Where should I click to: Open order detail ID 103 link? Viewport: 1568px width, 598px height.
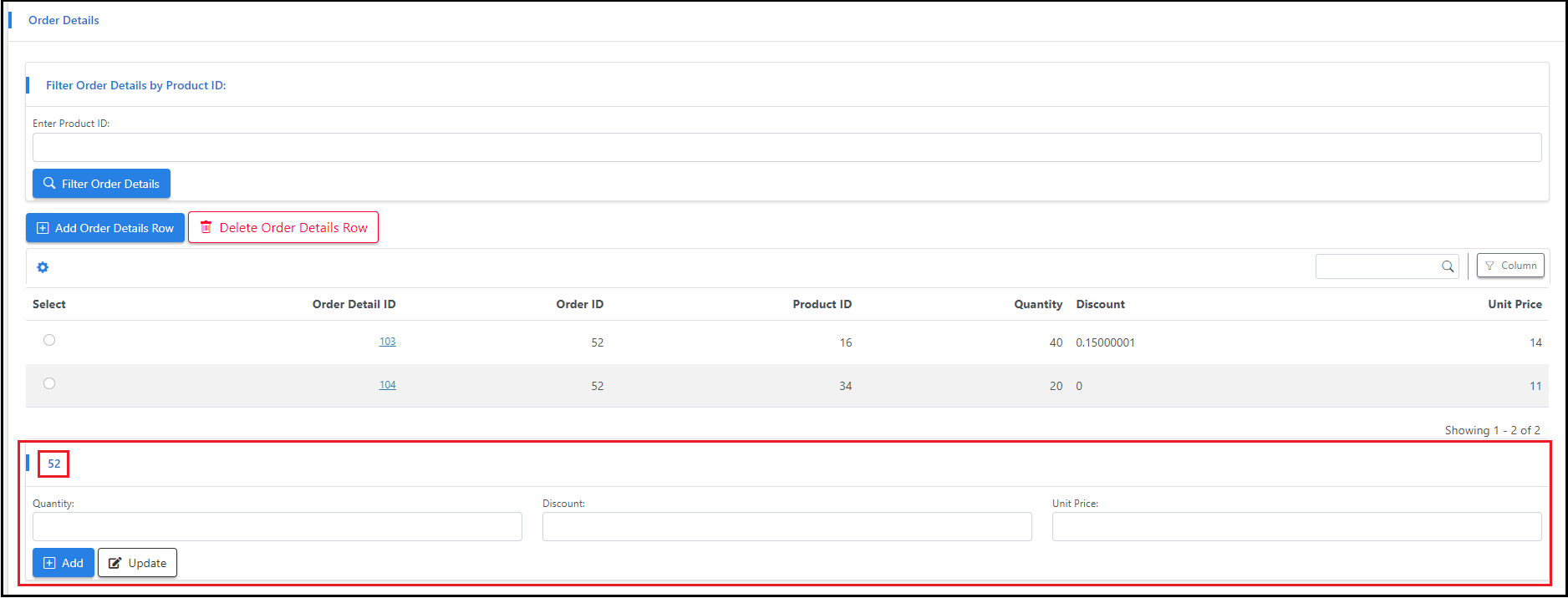click(x=387, y=342)
